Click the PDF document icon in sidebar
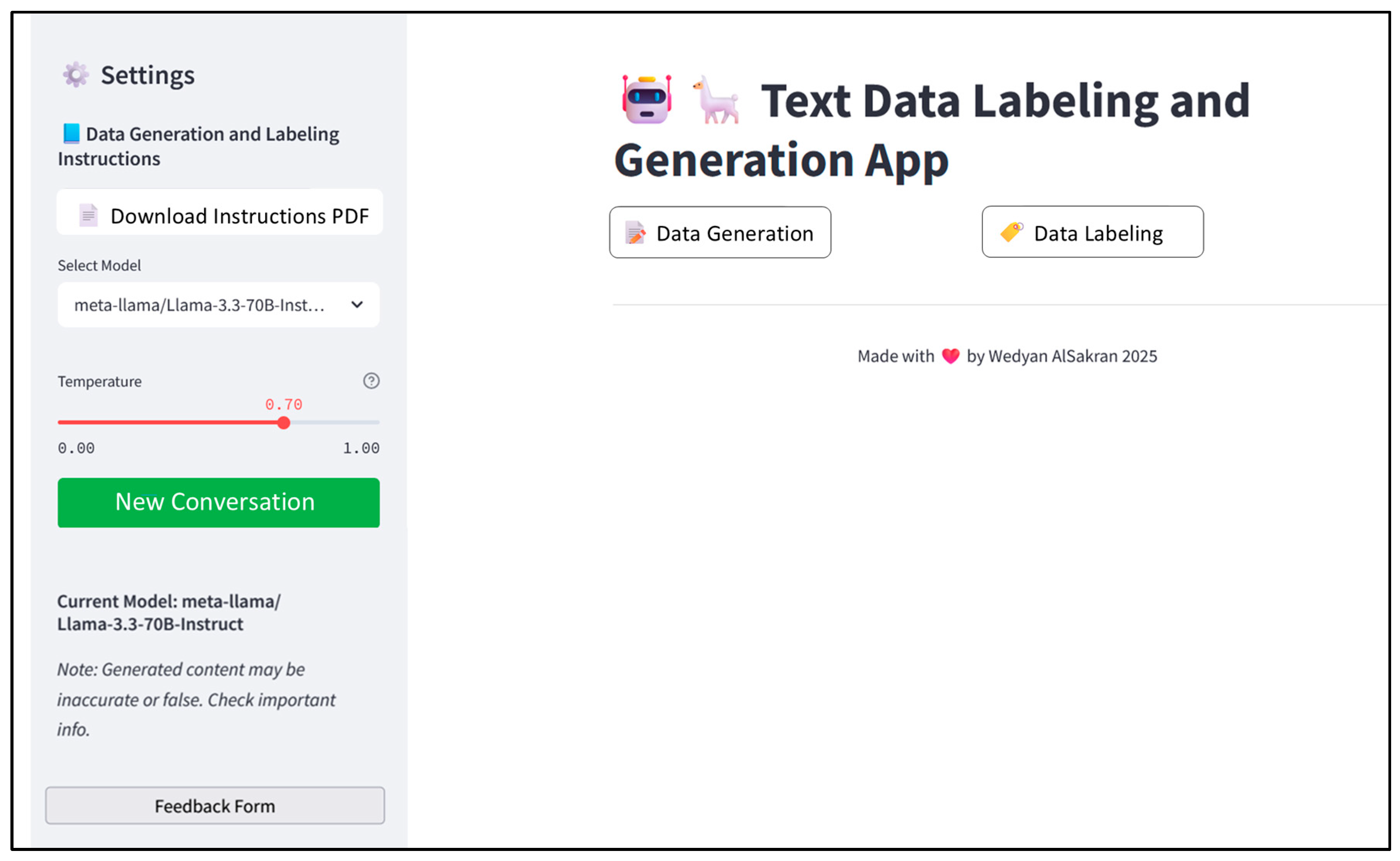 click(88, 215)
